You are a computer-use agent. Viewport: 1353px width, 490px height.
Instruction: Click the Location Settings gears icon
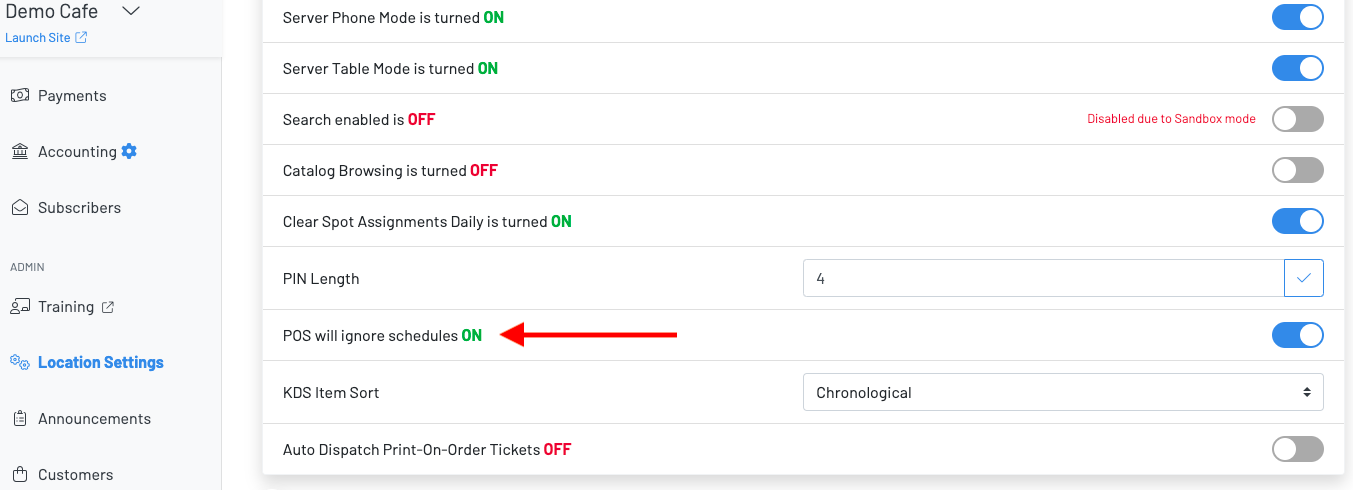[20, 363]
